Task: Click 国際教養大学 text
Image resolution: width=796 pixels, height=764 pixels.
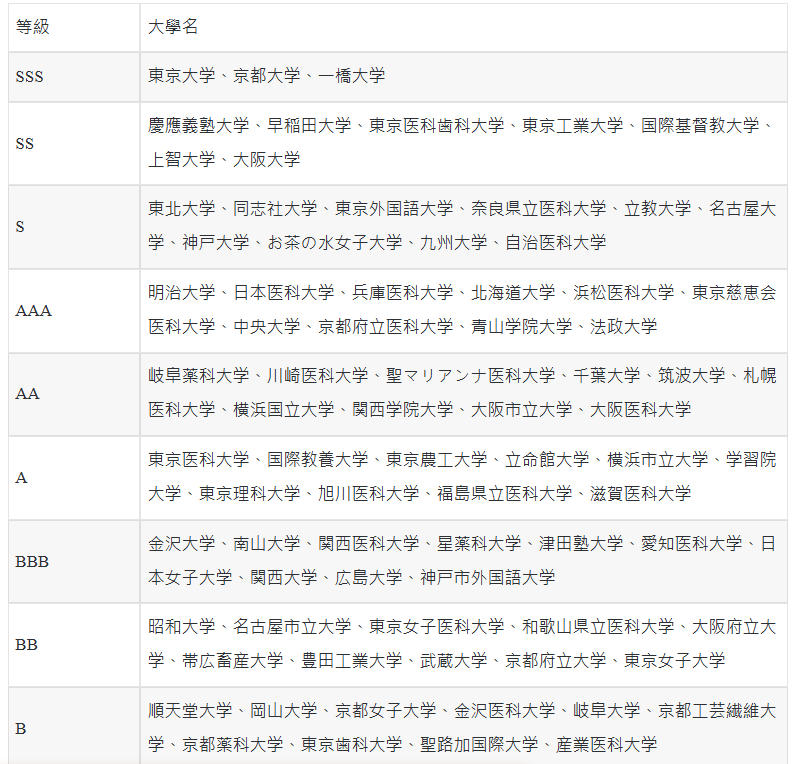Action: pos(317,459)
